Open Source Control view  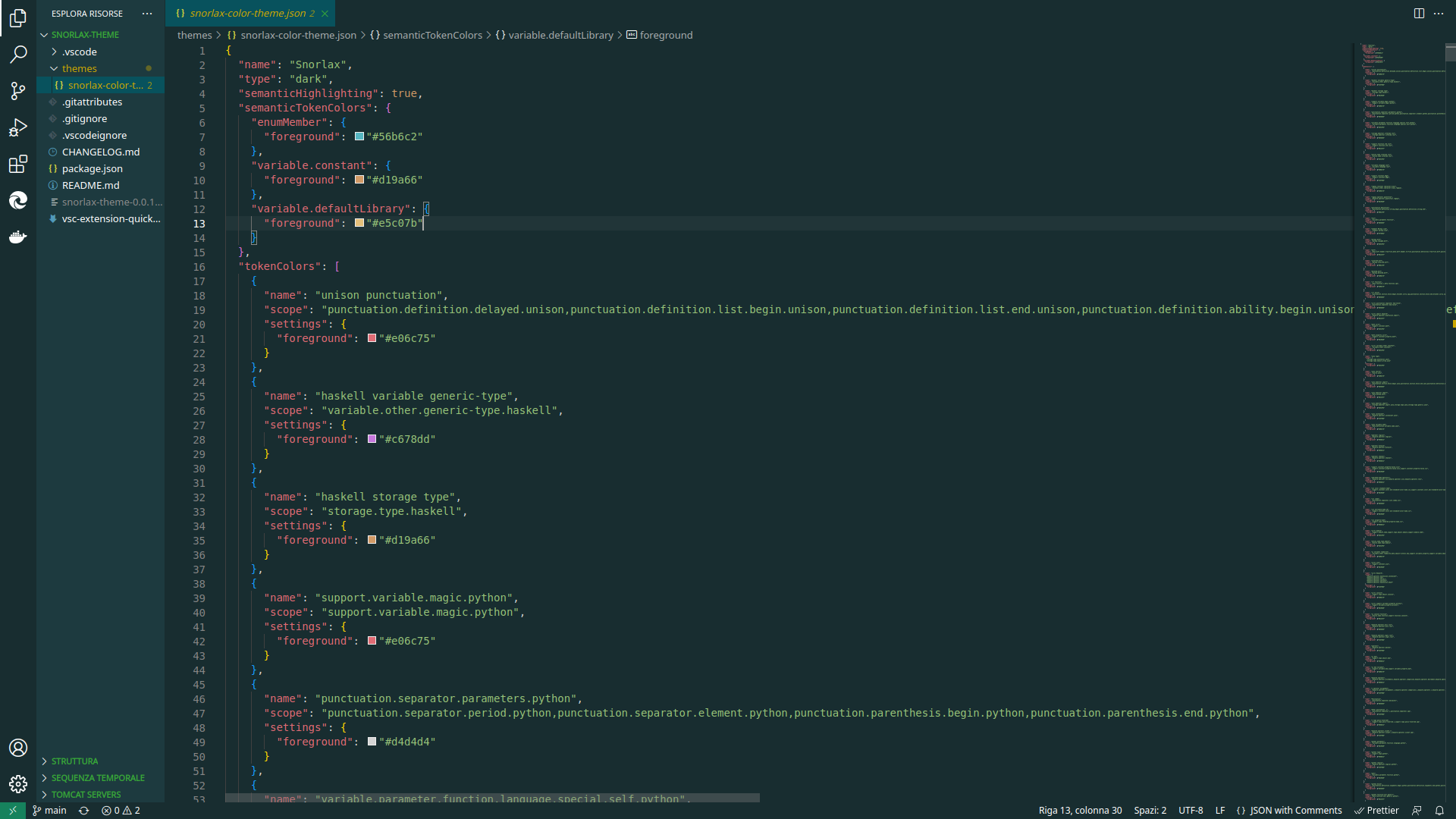click(x=18, y=91)
